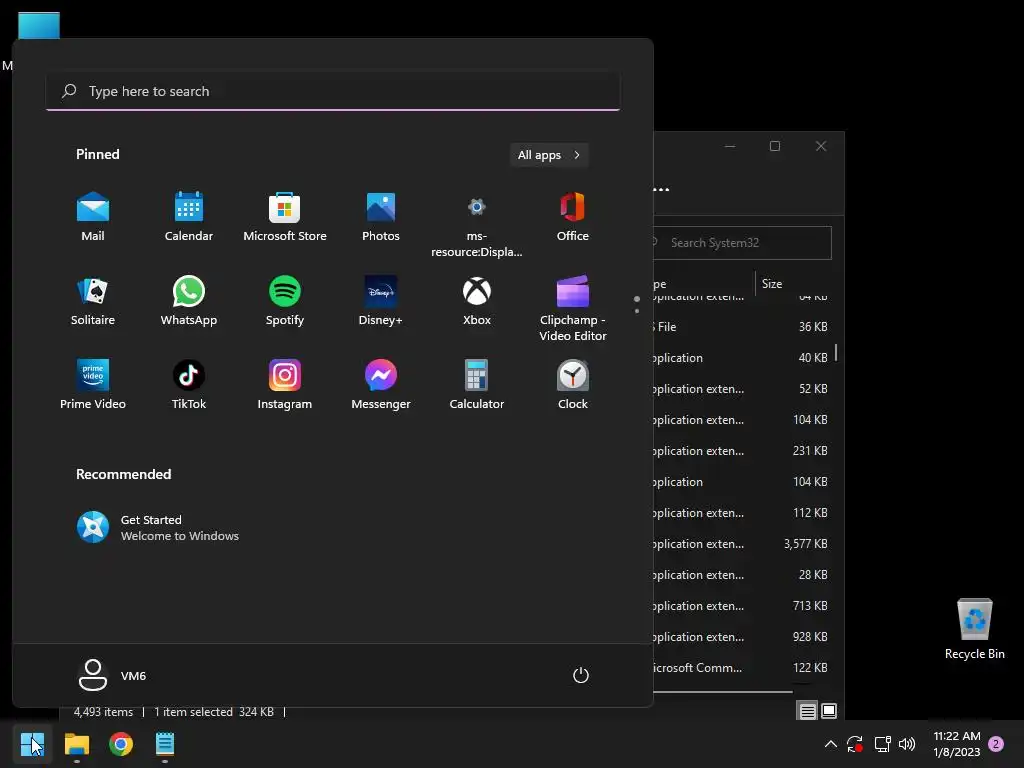Click the sync status tray icon

855,744
